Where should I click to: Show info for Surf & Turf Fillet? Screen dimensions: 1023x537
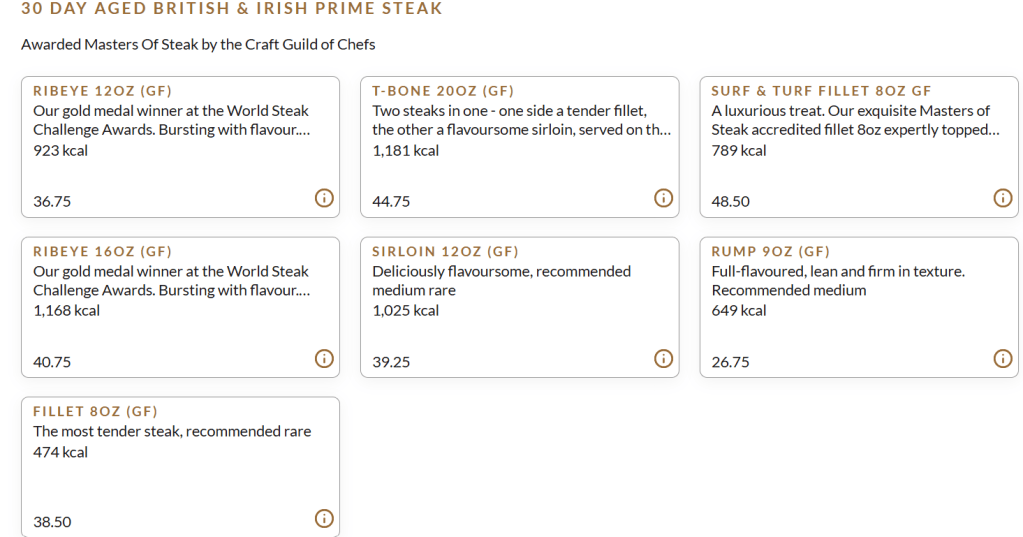point(1002,198)
